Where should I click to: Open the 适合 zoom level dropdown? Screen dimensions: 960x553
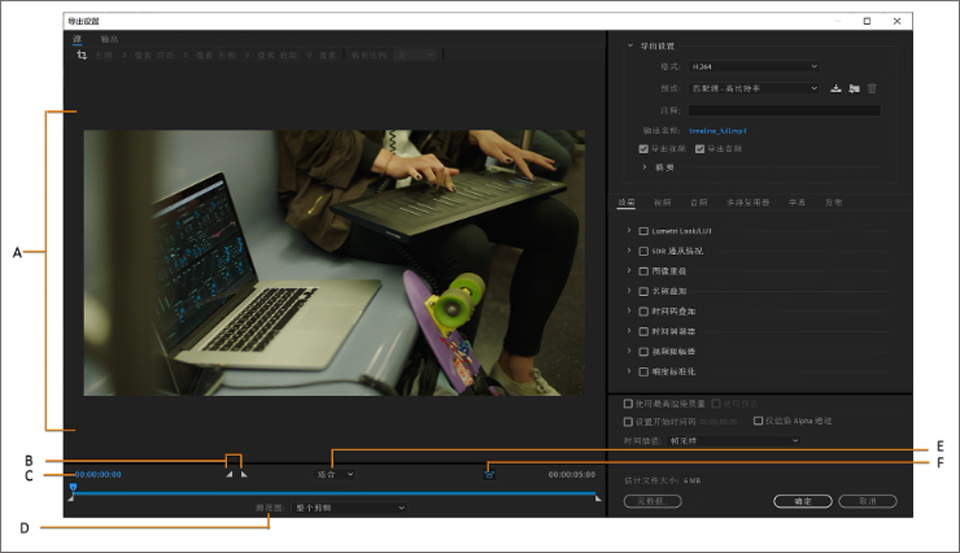pyautogui.click(x=335, y=474)
